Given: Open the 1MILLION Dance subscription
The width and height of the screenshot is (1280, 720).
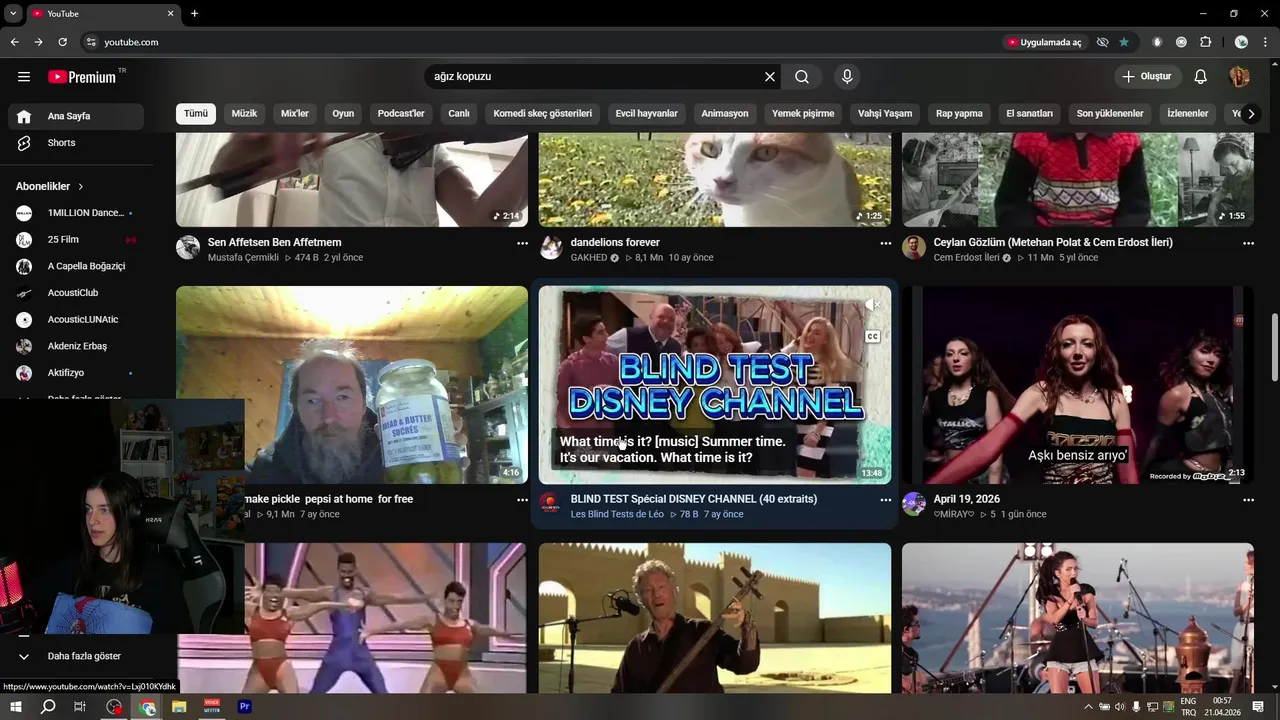Looking at the screenshot, I should coord(76,213).
